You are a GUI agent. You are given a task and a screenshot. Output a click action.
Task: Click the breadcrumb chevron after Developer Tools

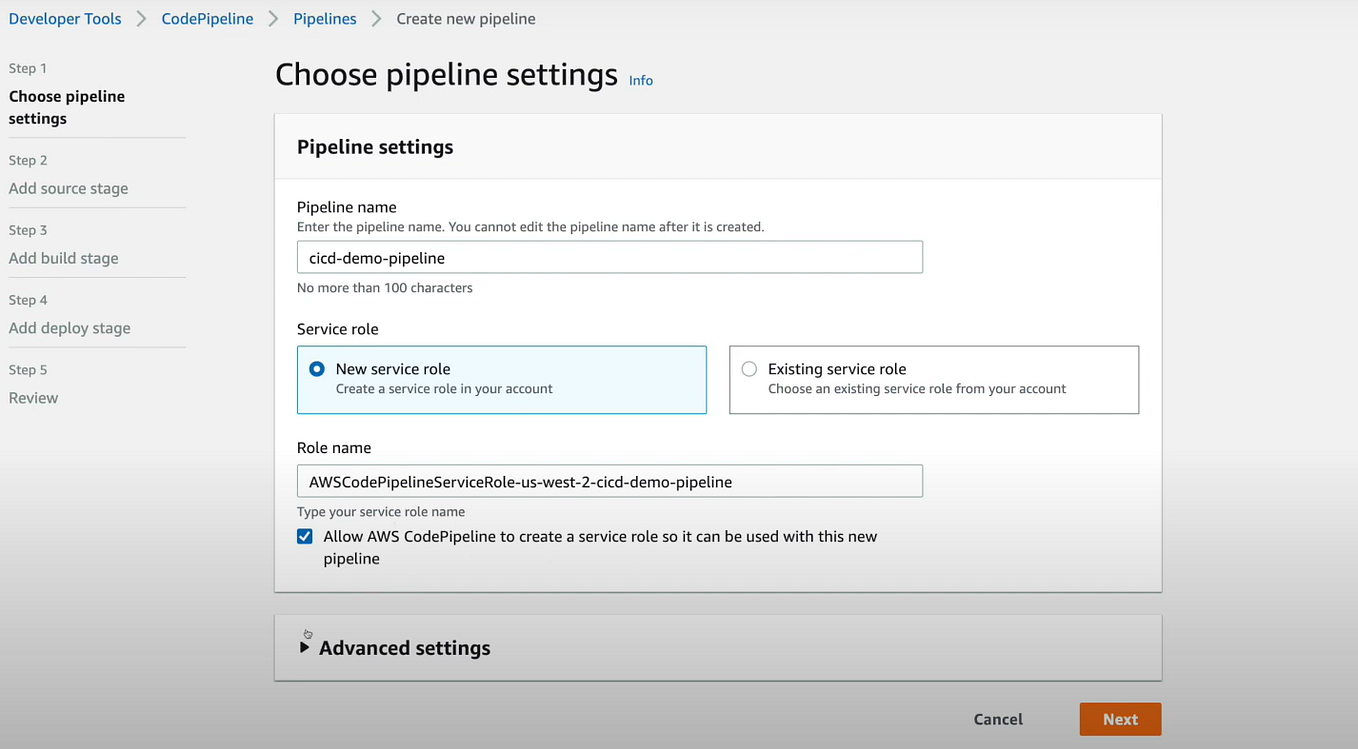click(142, 19)
